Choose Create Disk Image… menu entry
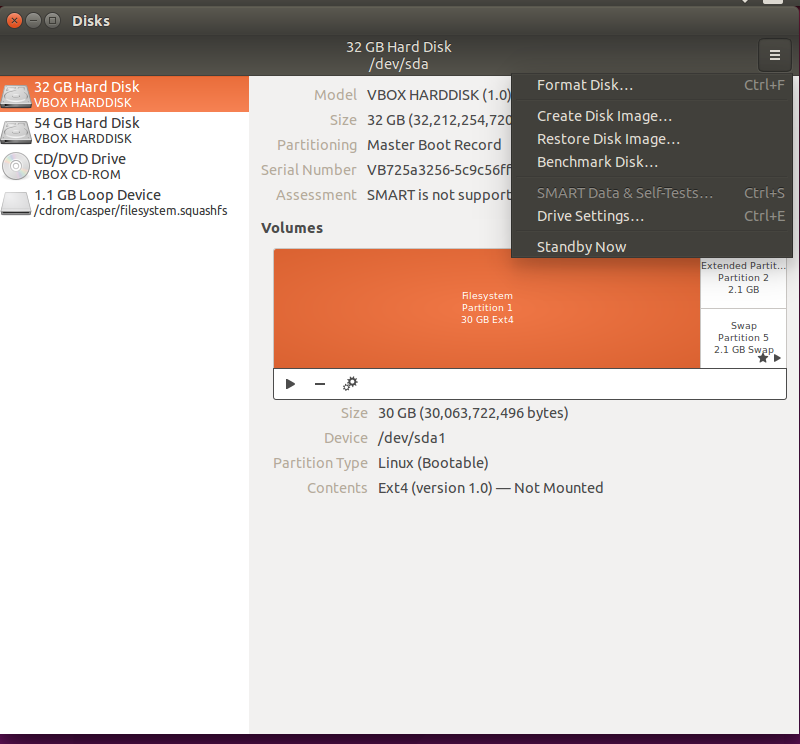800x744 pixels. click(x=604, y=116)
